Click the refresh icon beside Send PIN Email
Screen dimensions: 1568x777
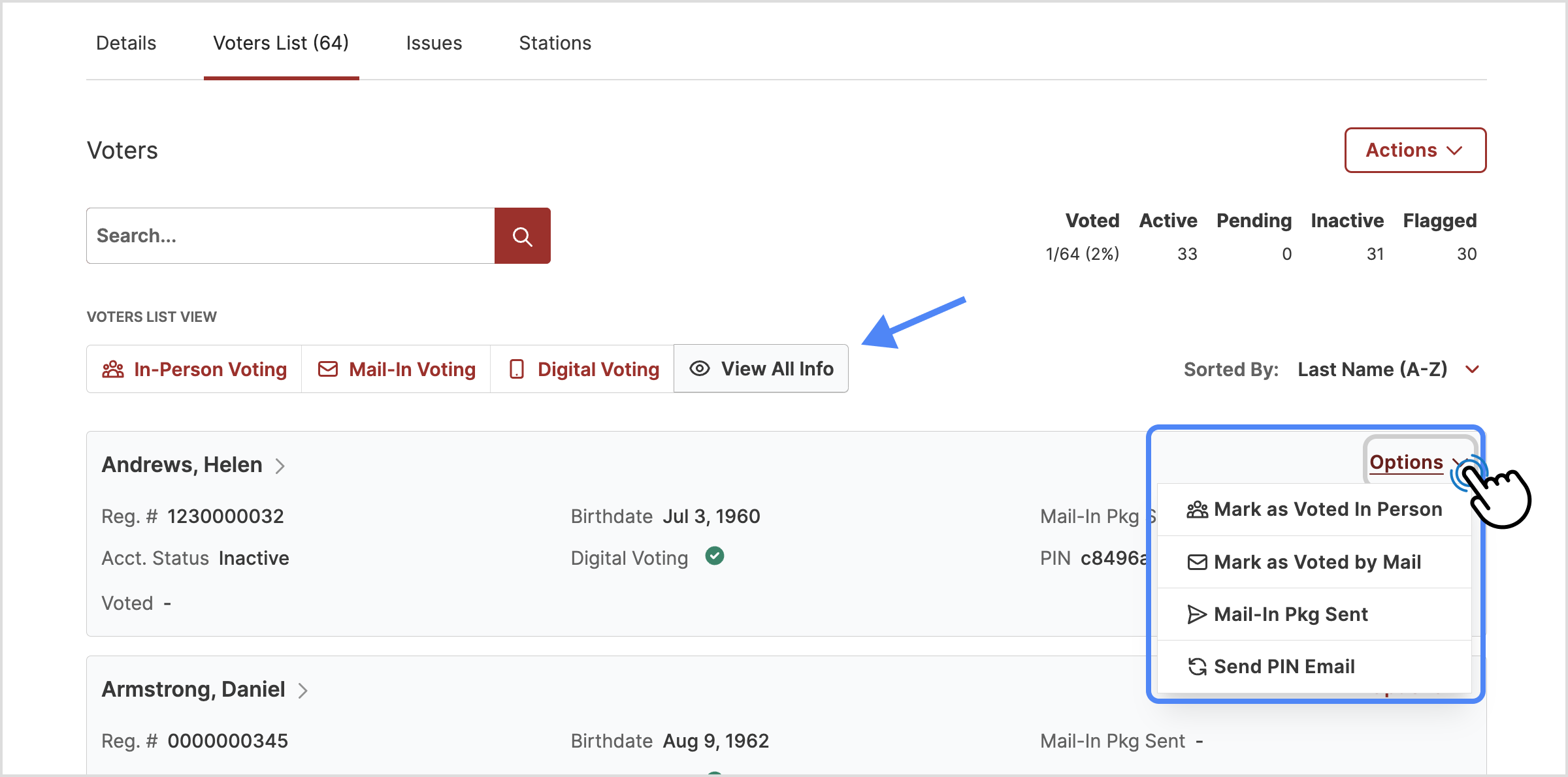(x=1197, y=667)
